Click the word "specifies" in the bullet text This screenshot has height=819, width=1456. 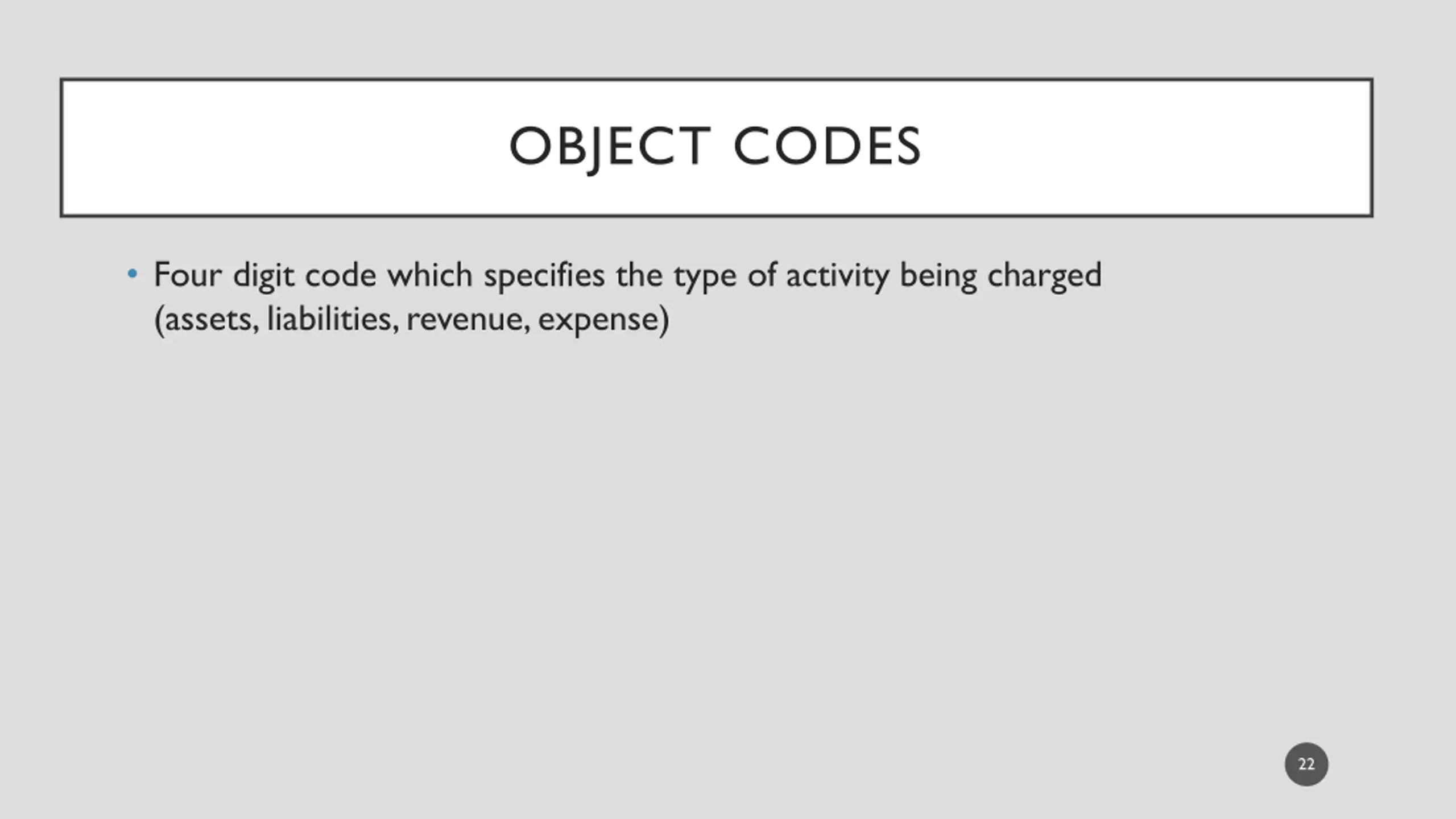coord(544,276)
